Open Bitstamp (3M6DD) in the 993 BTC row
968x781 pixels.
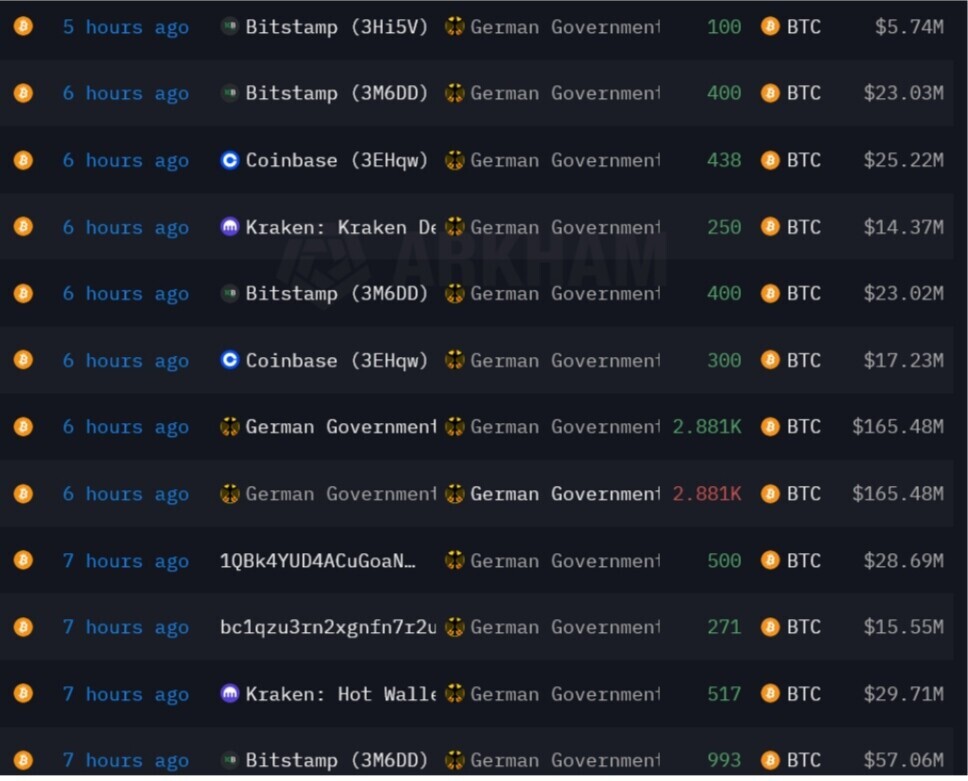336,760
